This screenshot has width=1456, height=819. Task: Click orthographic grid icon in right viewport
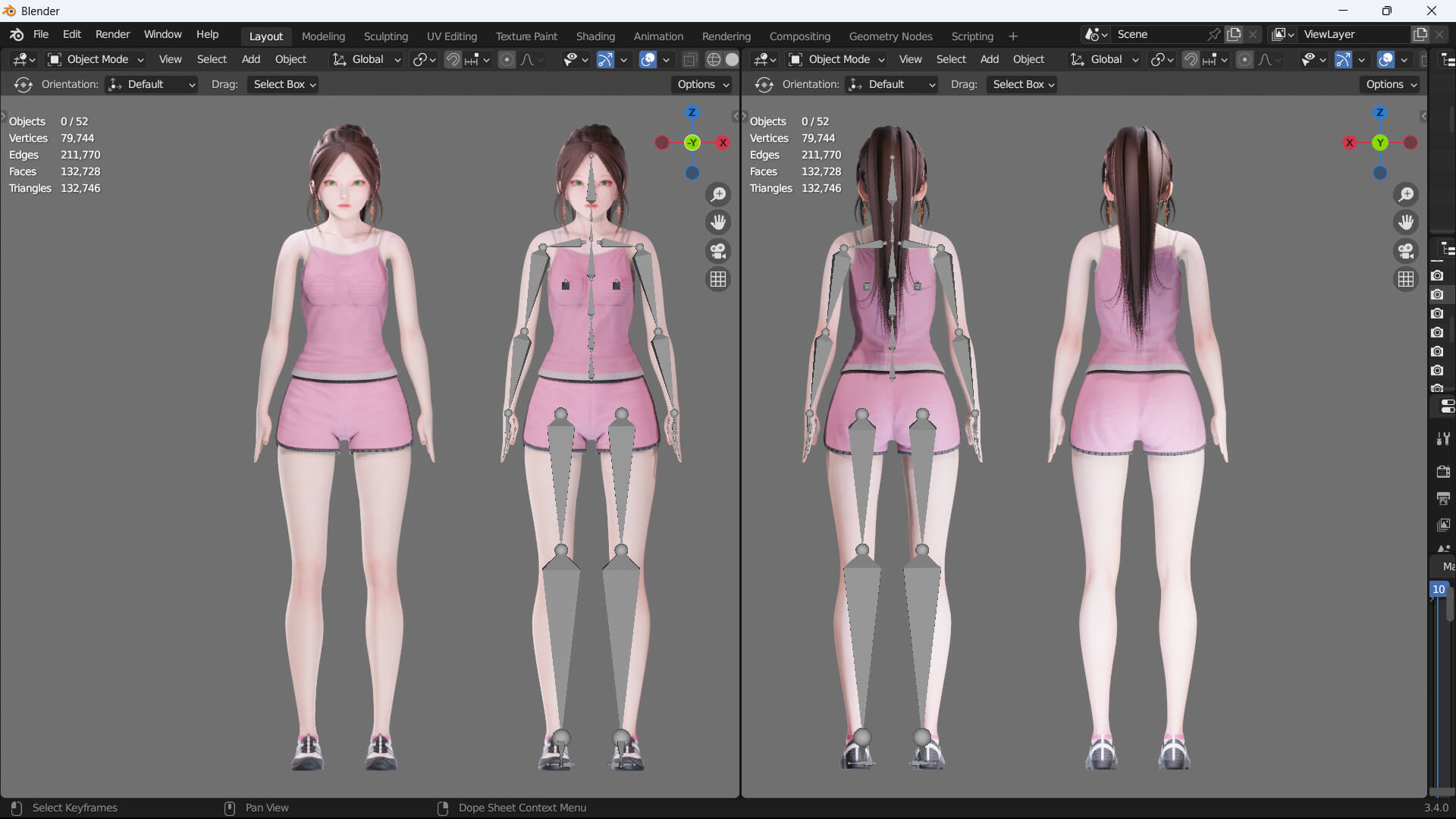[x=1406, y=279]
